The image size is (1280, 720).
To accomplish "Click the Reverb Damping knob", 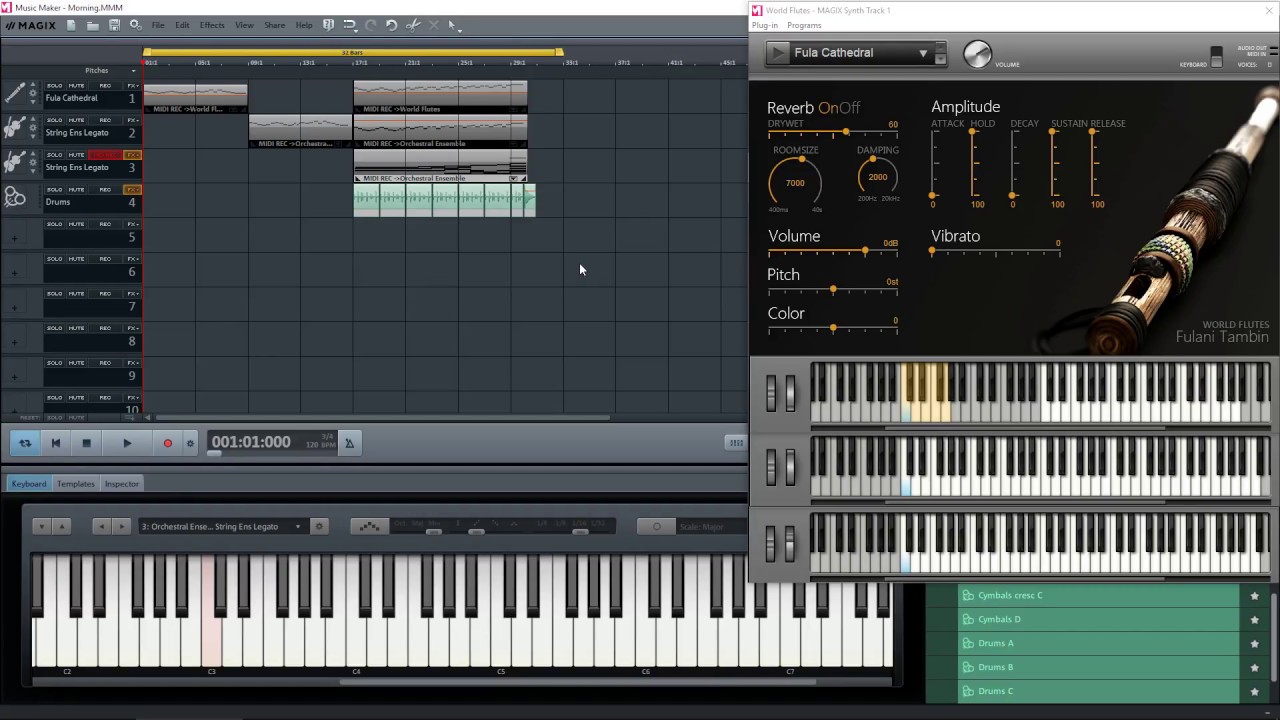I will [x=877, y=177].
